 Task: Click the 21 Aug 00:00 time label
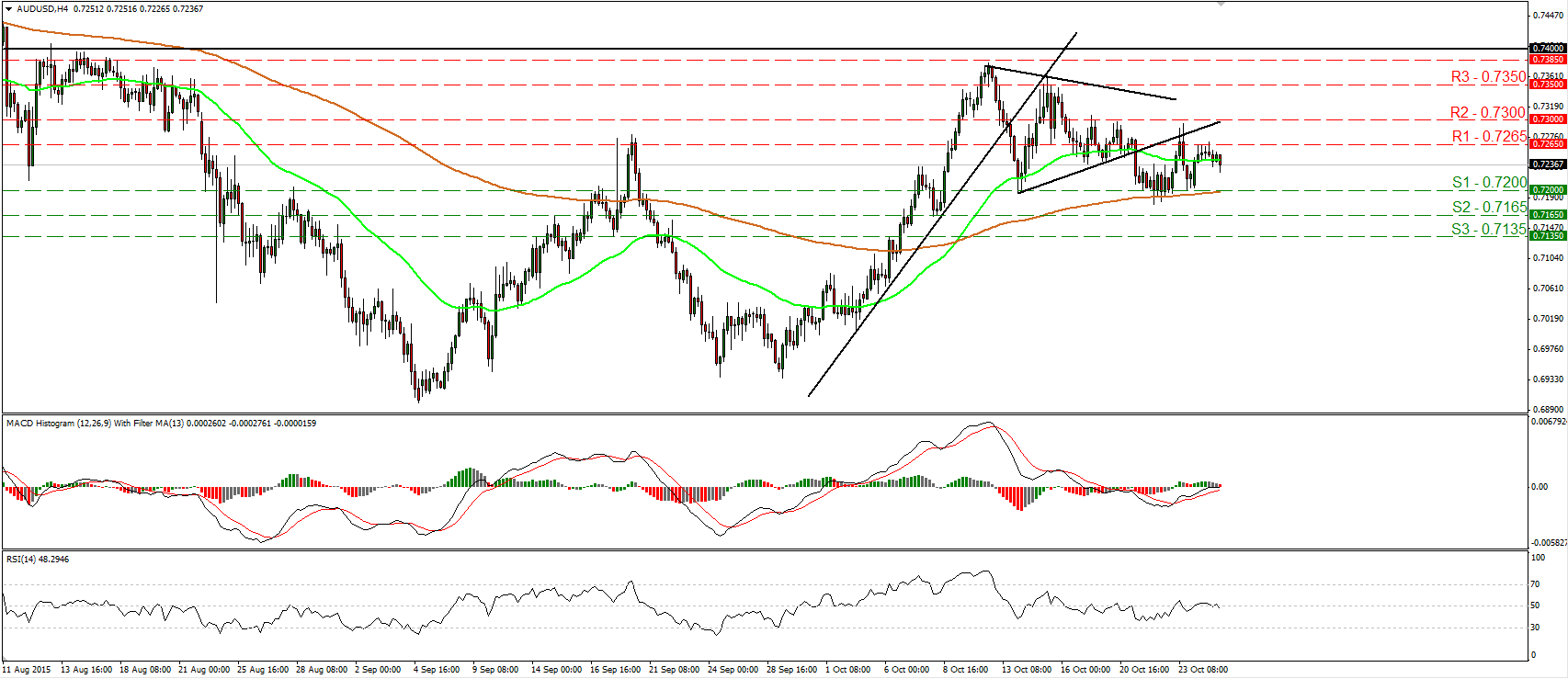coord(204,670)
